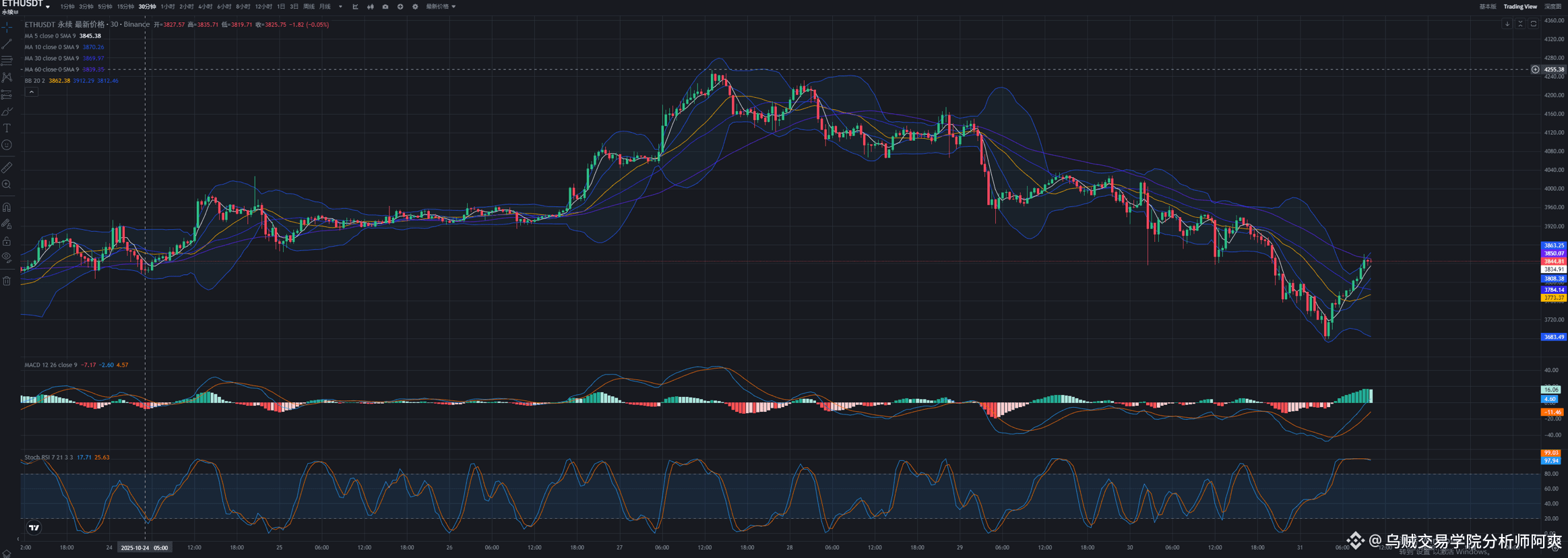The height and width of the screenshot is (558, 1568).
Task: Collapse the indicator legend with chevron
Action: pyautogui.click(x=32, y=92)
